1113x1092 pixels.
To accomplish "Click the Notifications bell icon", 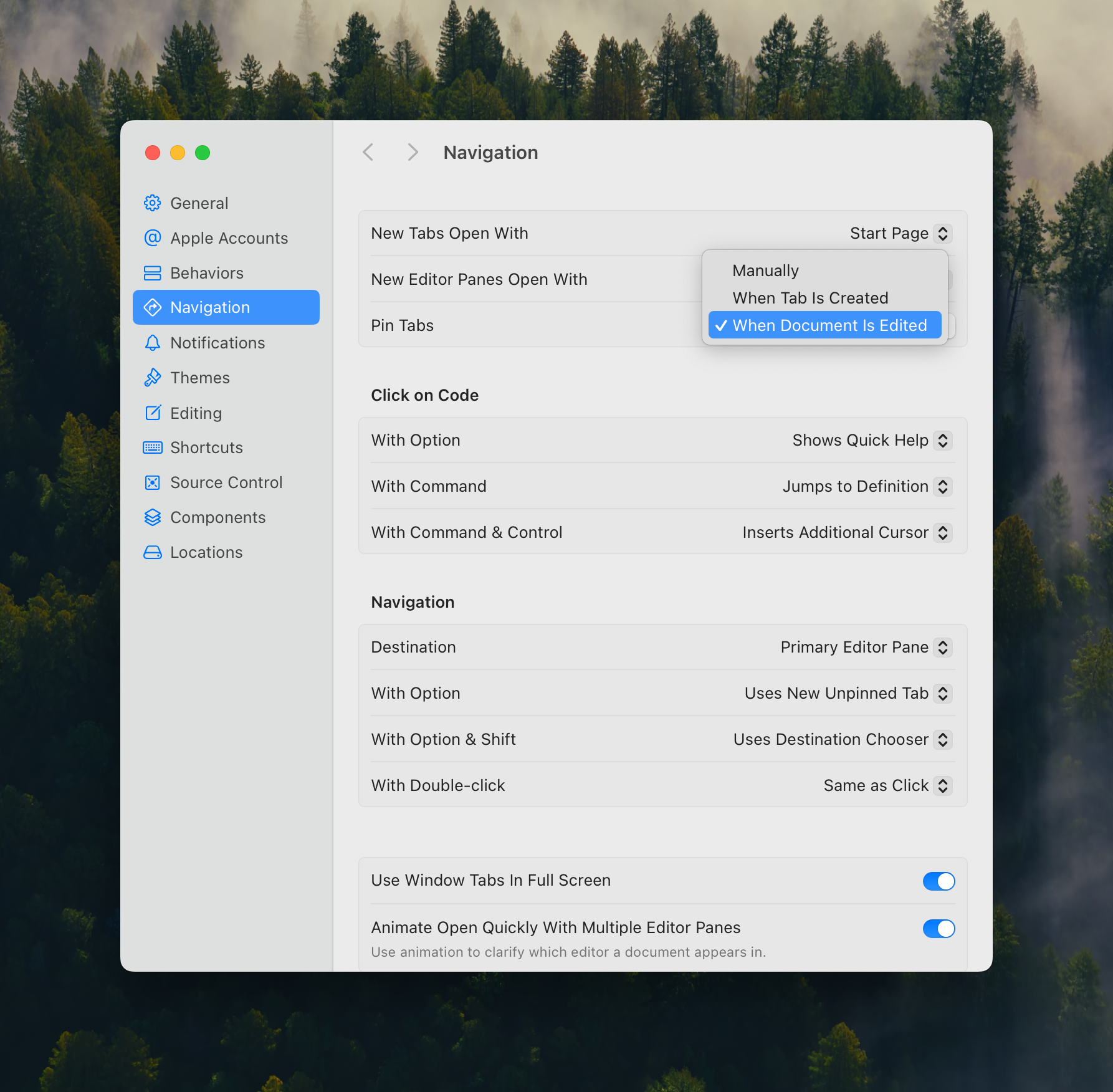I will tap(153, 343).
